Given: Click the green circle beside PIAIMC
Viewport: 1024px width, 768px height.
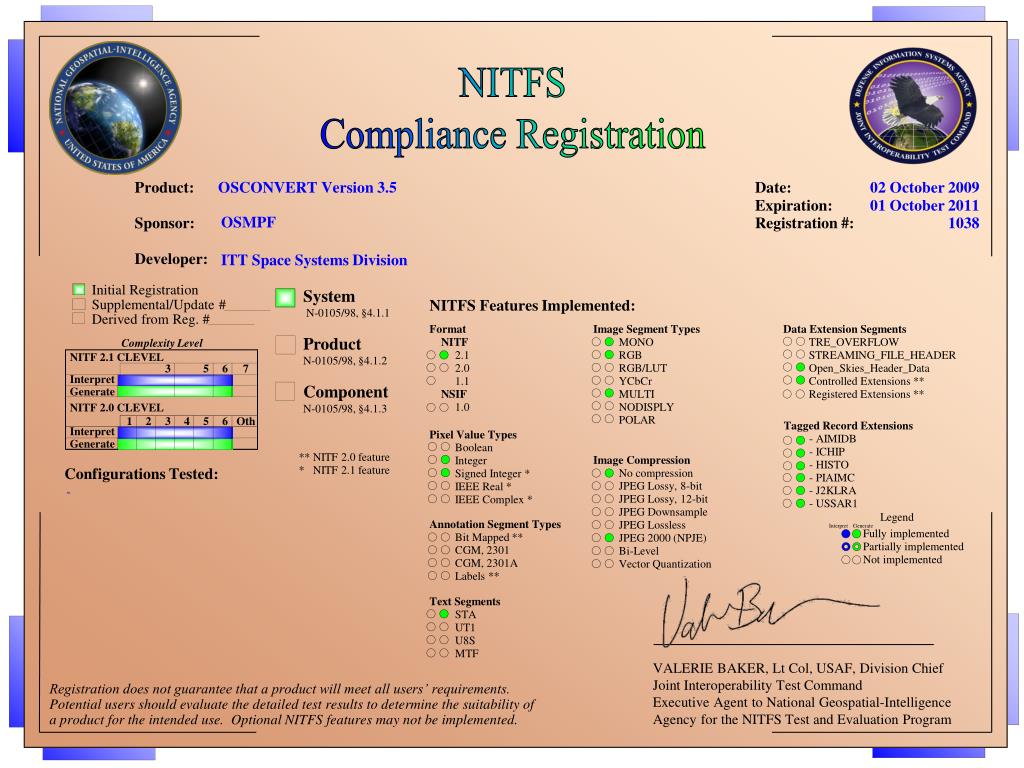Looking at the screenshot, I should pos(800,478).
